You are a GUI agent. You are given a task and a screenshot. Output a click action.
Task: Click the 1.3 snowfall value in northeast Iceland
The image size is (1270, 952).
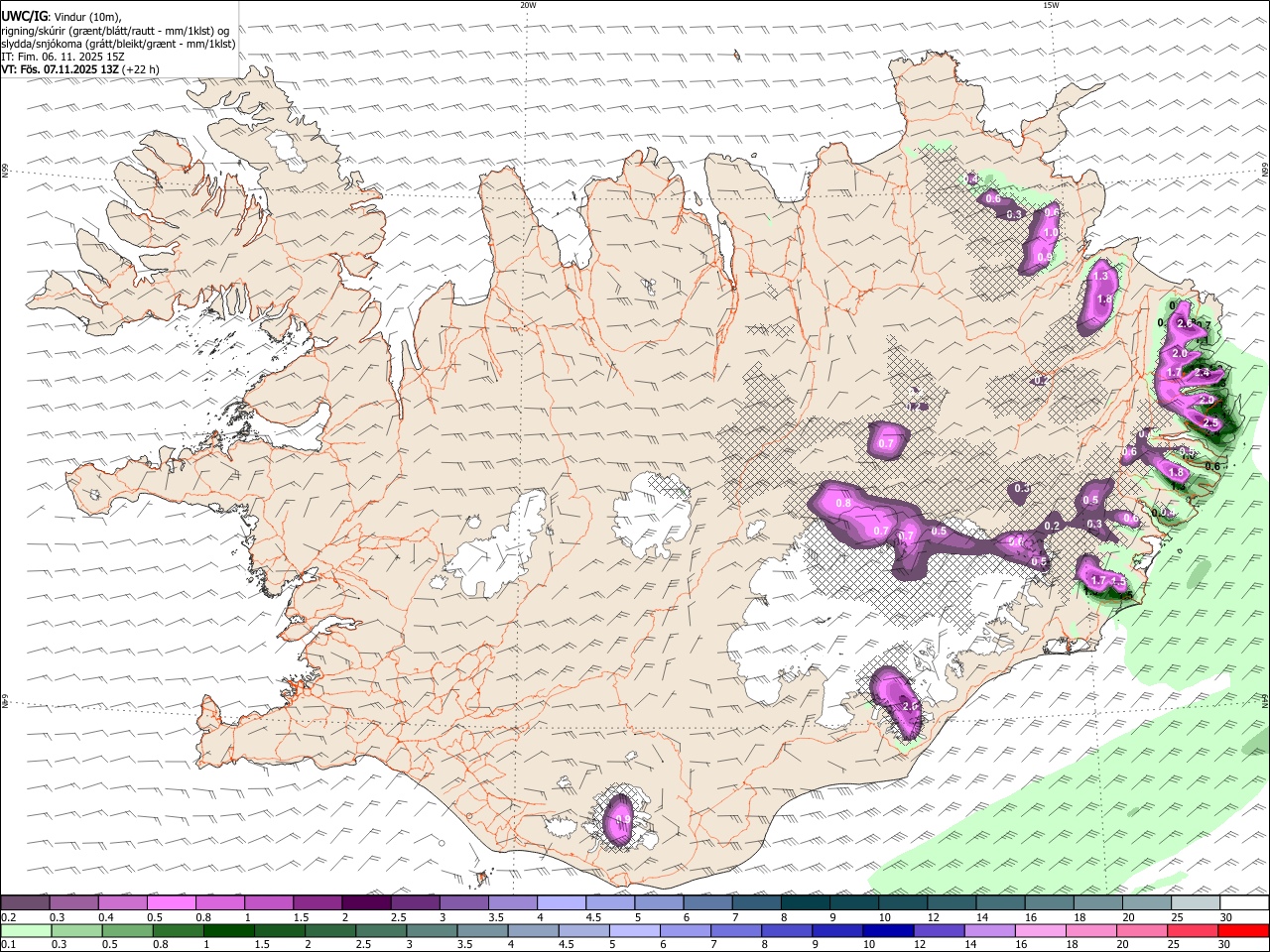pyautogui.click(x=1100, y=277)
